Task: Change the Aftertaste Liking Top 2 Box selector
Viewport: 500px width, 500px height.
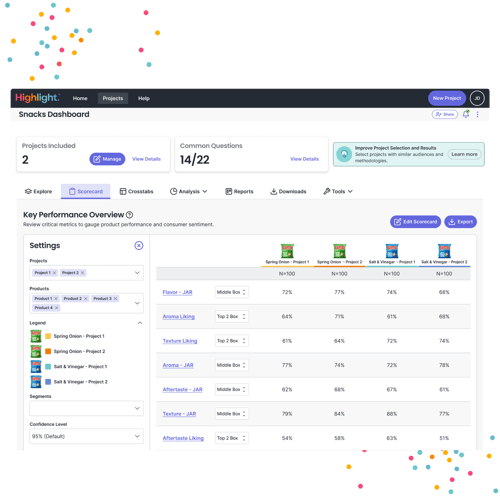Action: click(232, 438)
